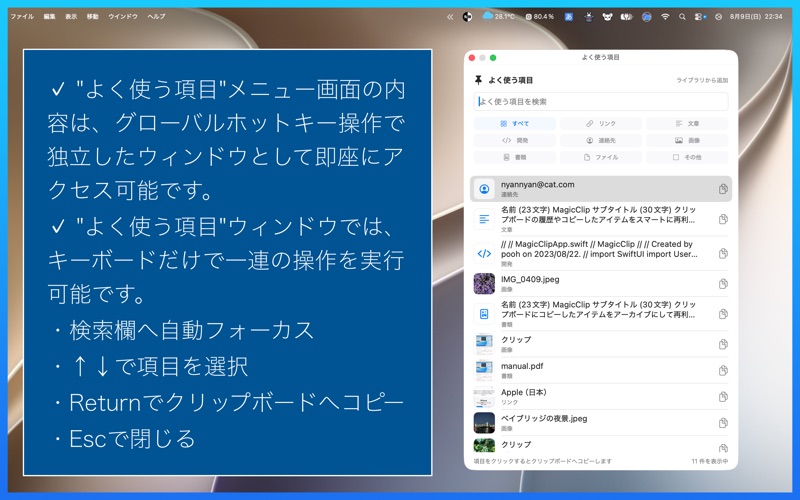Image resolution: width=800 pixels, height=500 pixels.
Task: Click copy icon of アーカイブにして再利 書類 row
Action: (x=723, y=314)
